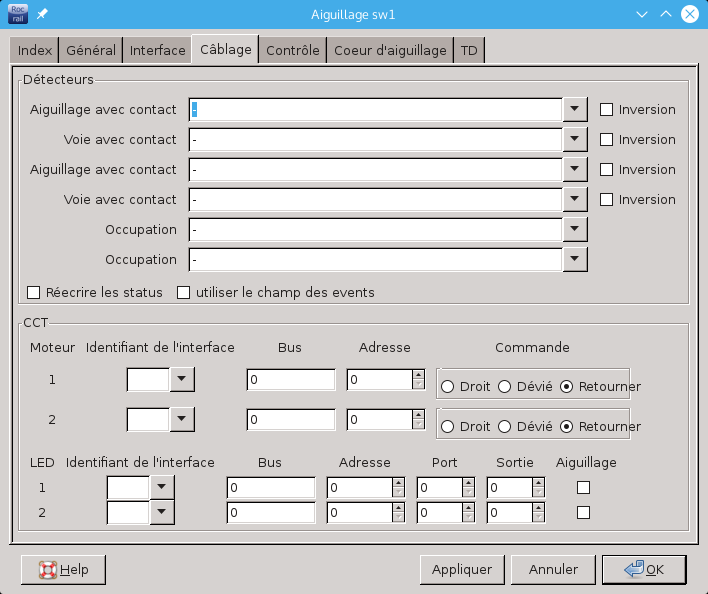Viewport: 708px width, 594px height.
Task: Toggle Réecrire les status checkbox
Action: pos(34,293)
